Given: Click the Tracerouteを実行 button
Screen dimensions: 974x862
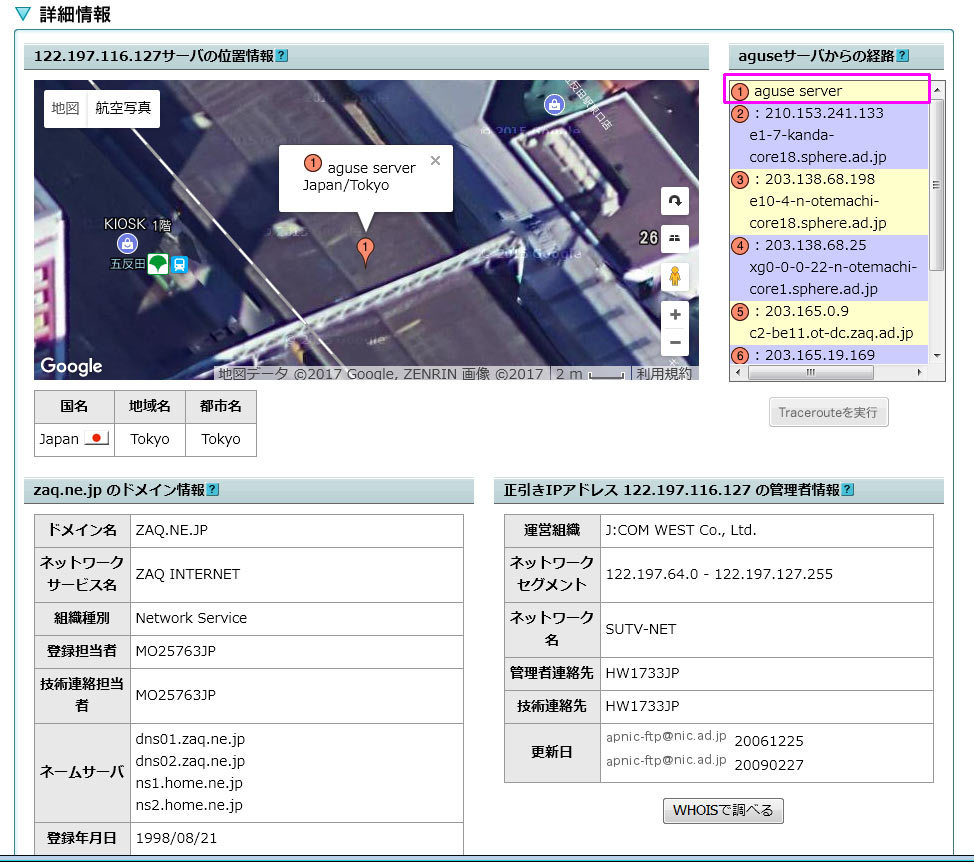Looking at the screenshot, I should pyautogui.click(x=829, y=412).
